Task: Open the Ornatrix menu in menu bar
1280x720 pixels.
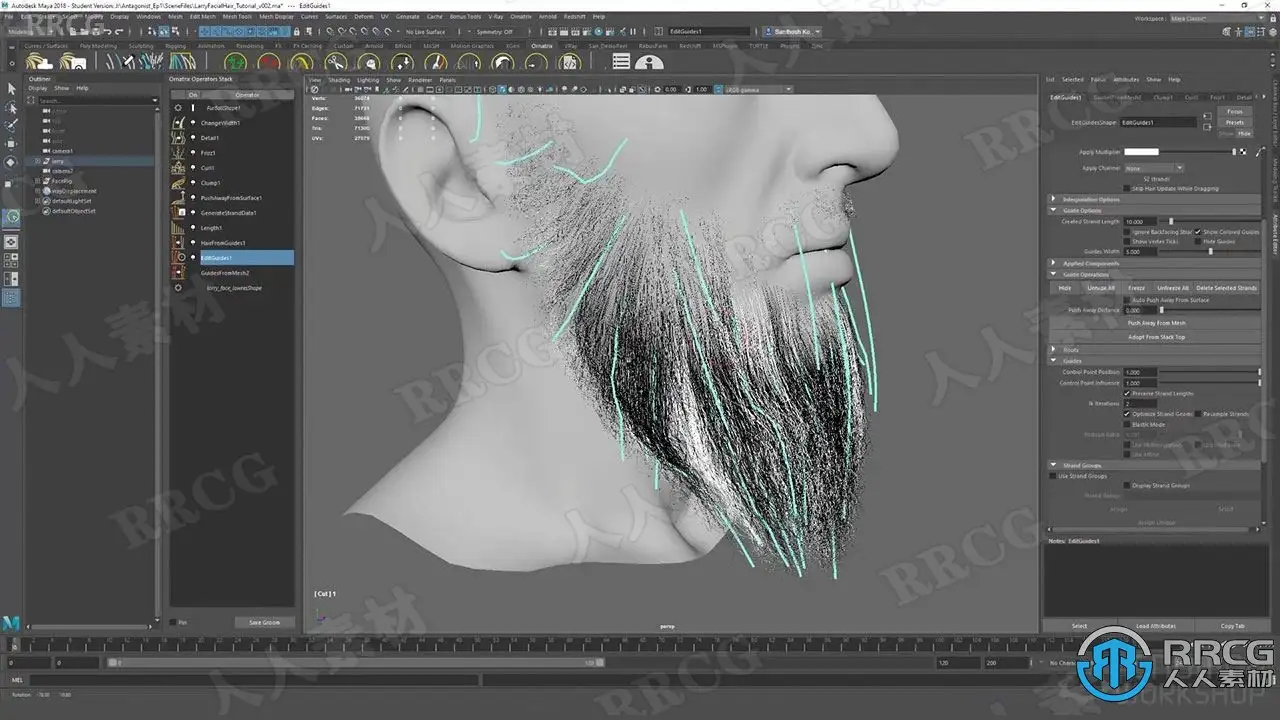Action: (x=520, y=17)
